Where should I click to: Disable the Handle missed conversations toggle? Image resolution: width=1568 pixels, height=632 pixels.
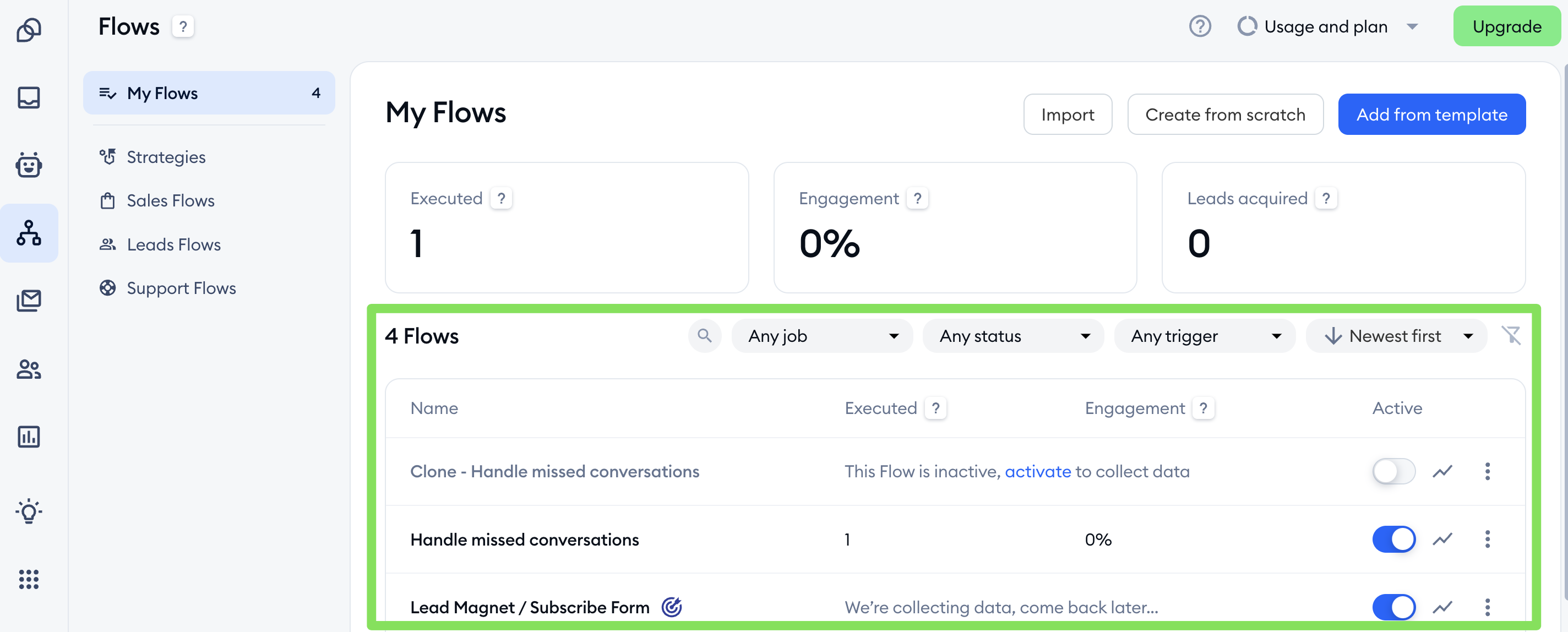(1393, 539)
